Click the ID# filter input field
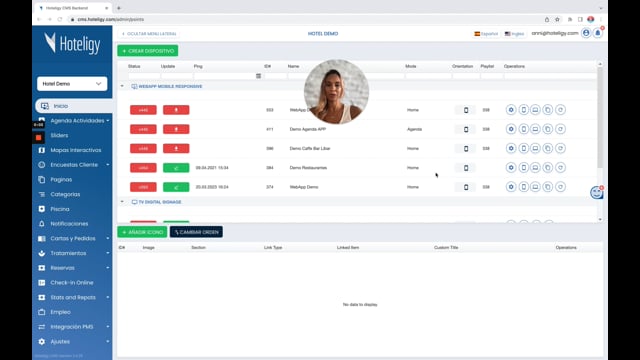The image size is (640, 360). click(275, 76)
